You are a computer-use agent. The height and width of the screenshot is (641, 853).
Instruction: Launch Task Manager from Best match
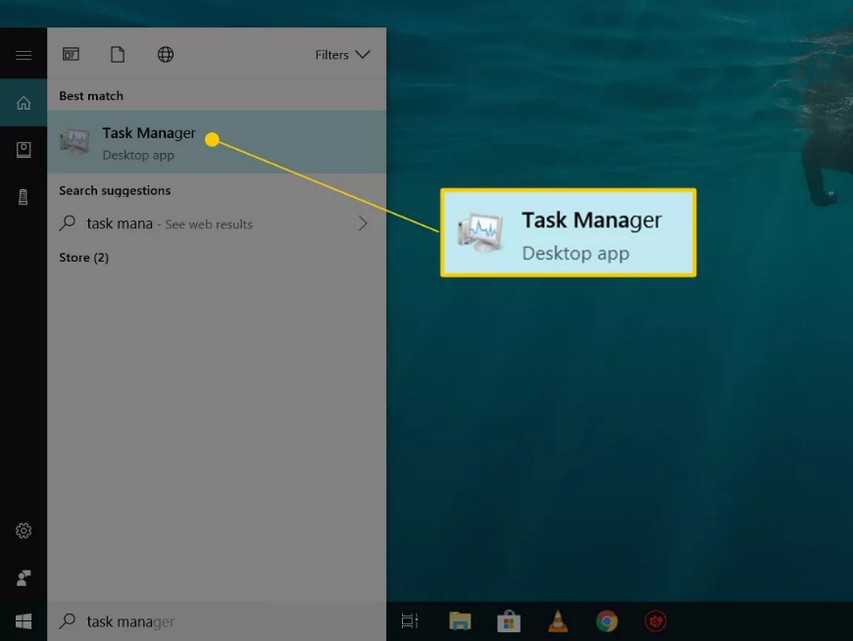(148, 143)
